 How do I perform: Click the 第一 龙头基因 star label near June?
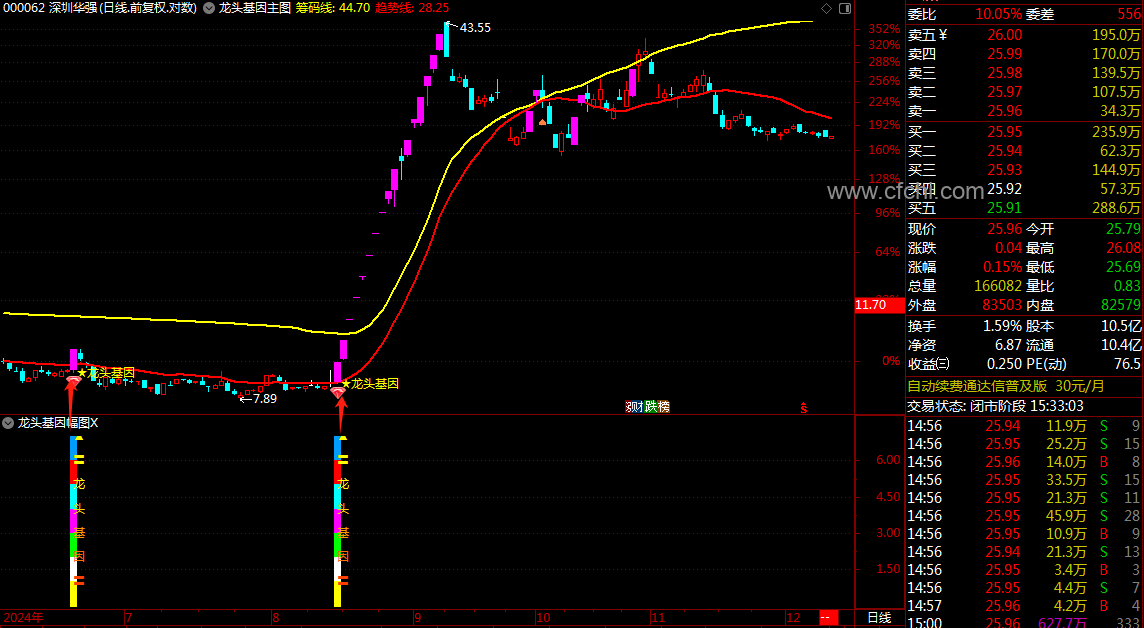click(107, 373)
